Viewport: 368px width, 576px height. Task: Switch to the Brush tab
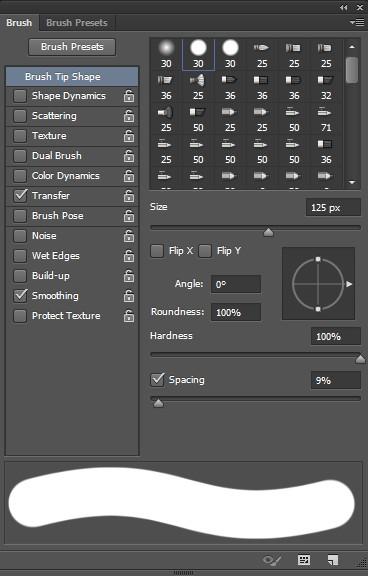(19, 23)
